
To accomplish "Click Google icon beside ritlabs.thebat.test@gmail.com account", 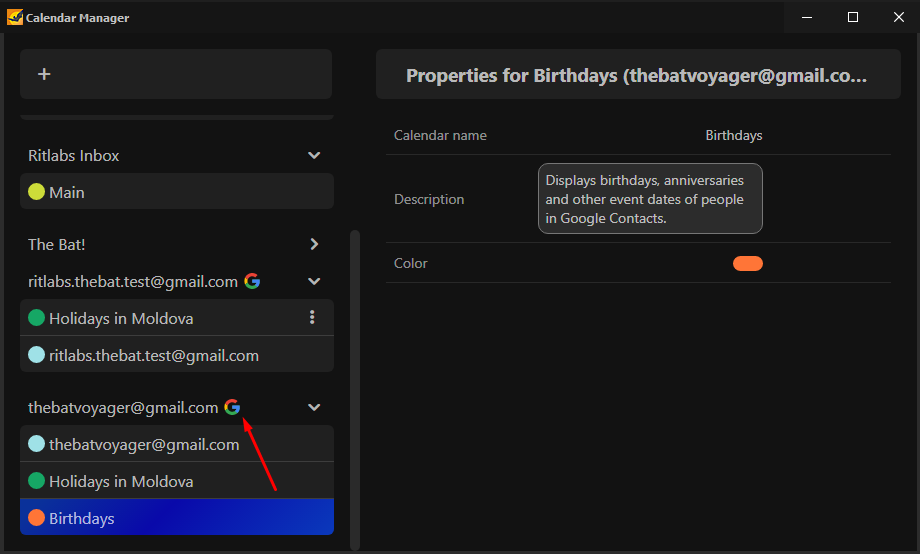I will click(x=252, y=281).
